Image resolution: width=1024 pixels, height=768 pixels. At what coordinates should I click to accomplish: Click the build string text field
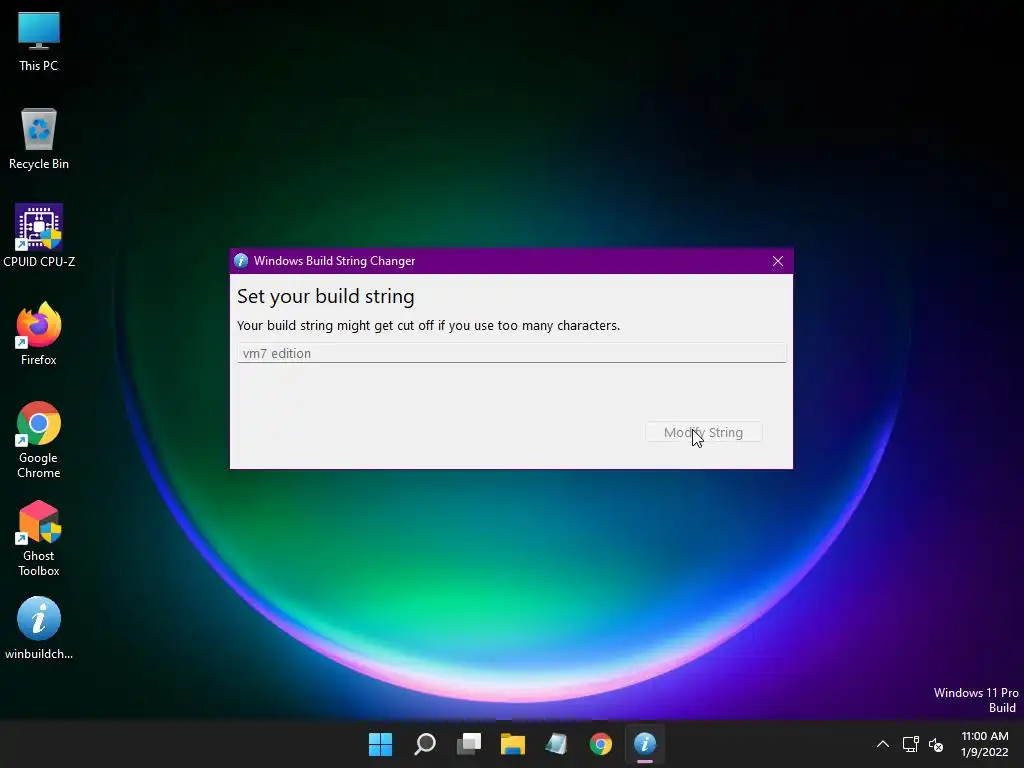point(511,353)
